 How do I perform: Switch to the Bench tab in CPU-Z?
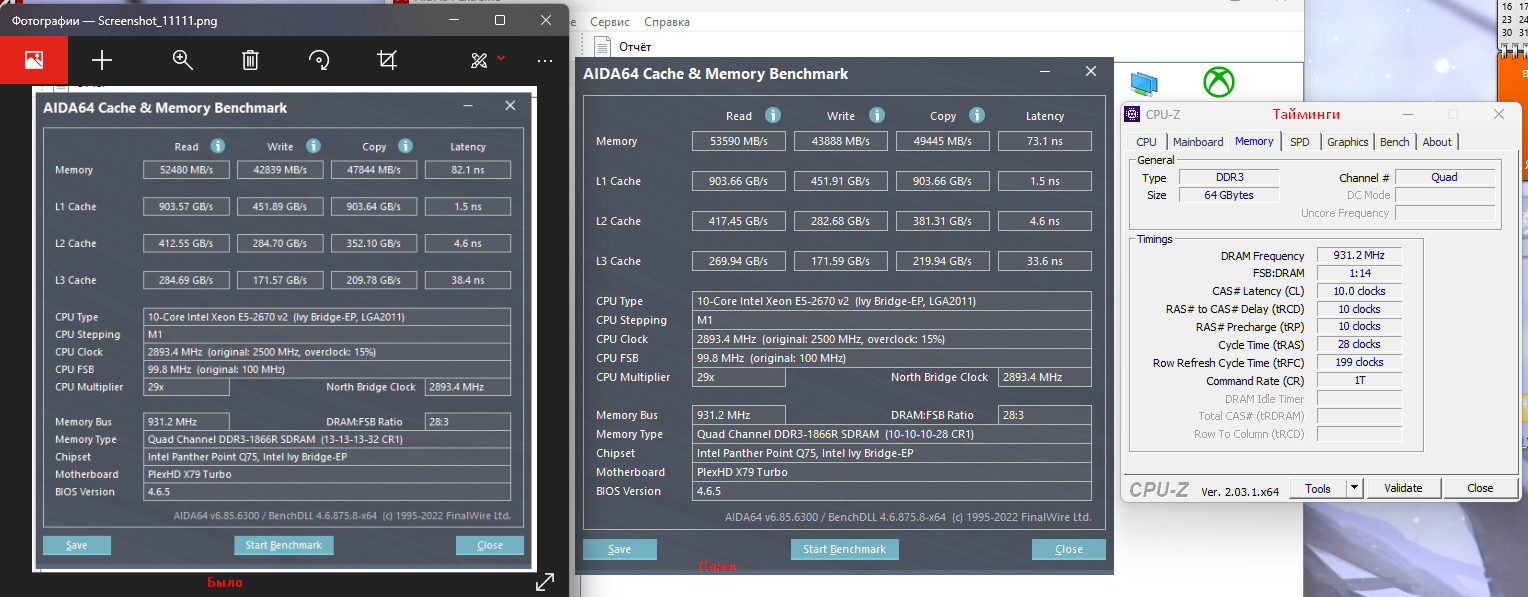[x=1394, y=142]
